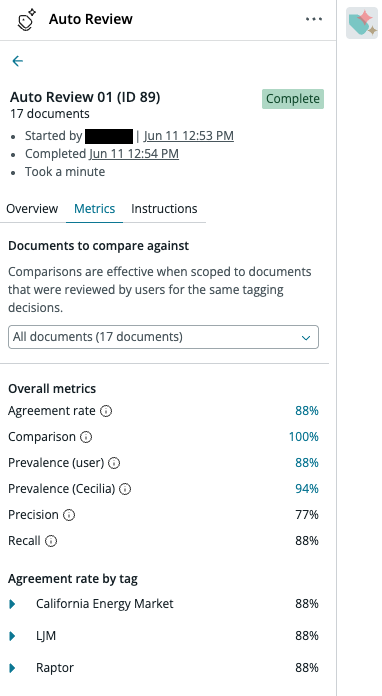
Task: Click info icon next to Agreement rate
Action: point(106,411)
